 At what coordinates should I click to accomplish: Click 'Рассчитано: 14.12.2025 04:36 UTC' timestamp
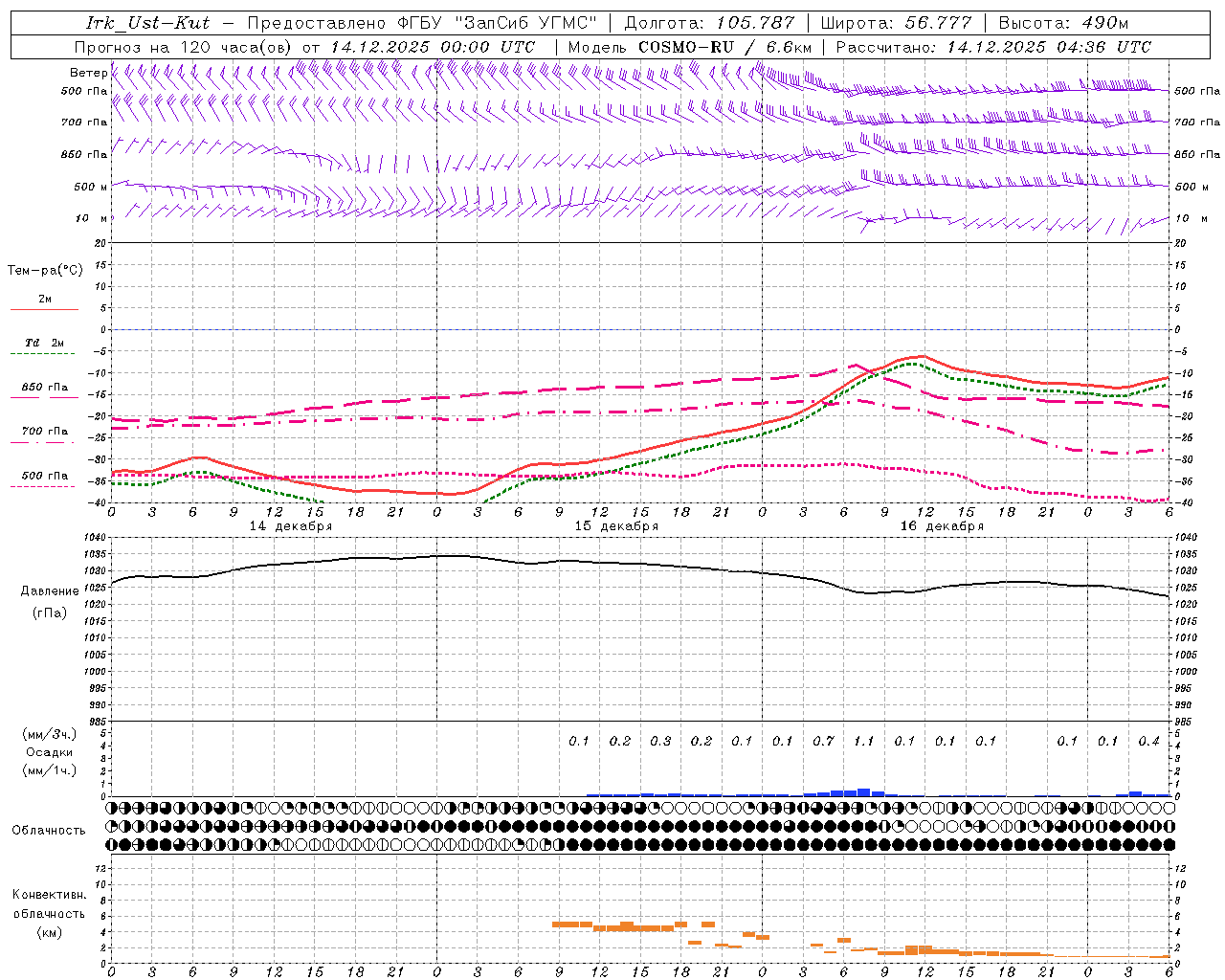point(993,47)
